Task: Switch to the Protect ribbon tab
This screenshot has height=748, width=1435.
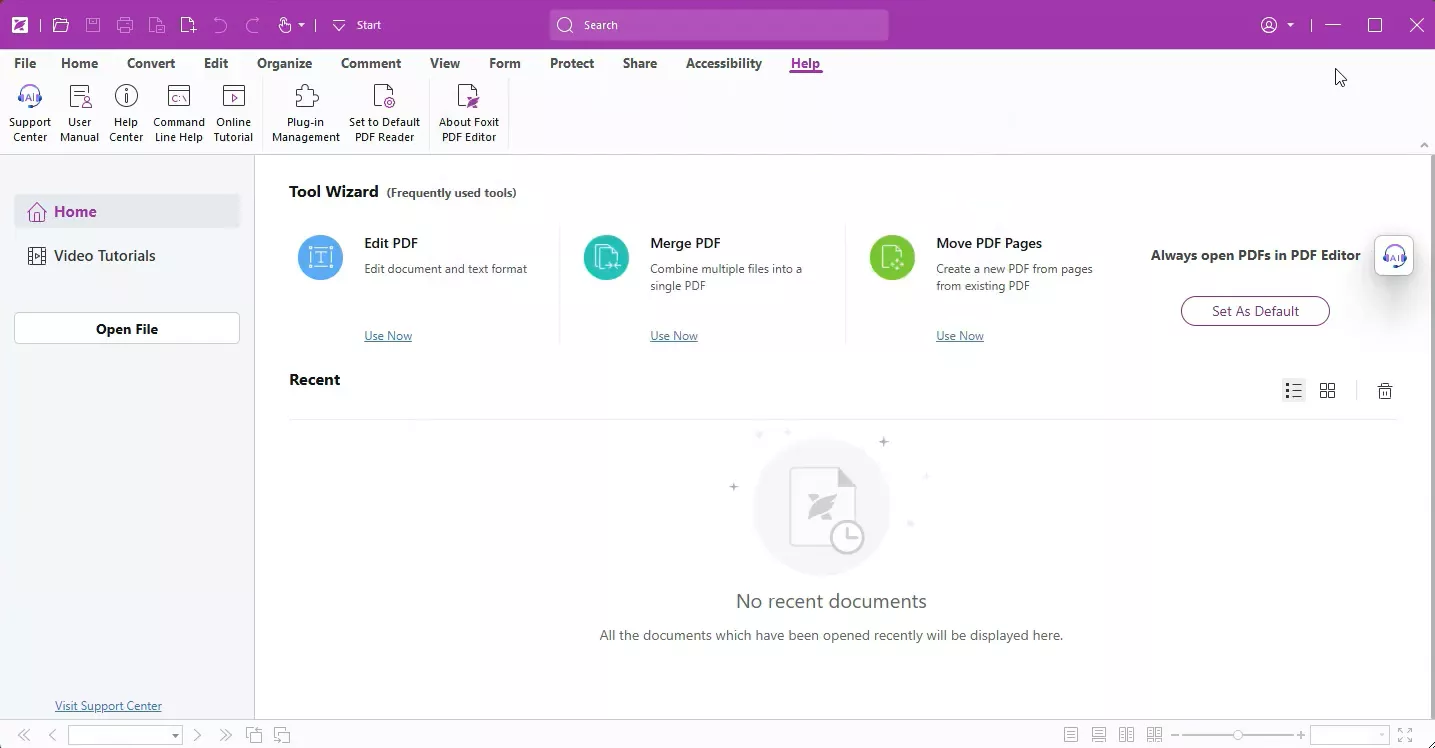Action: (571, 63)
